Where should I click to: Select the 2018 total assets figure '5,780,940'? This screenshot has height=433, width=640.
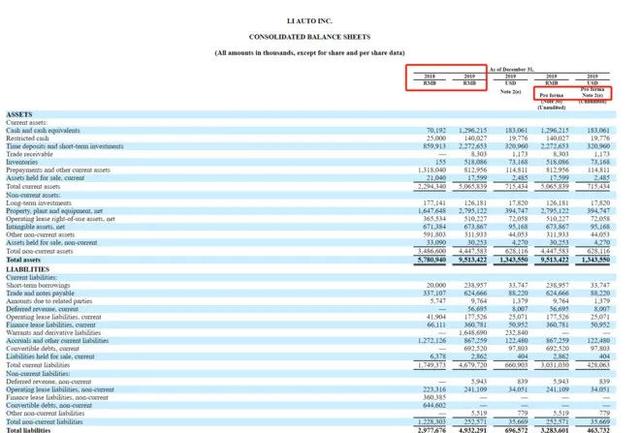(431, 260)
